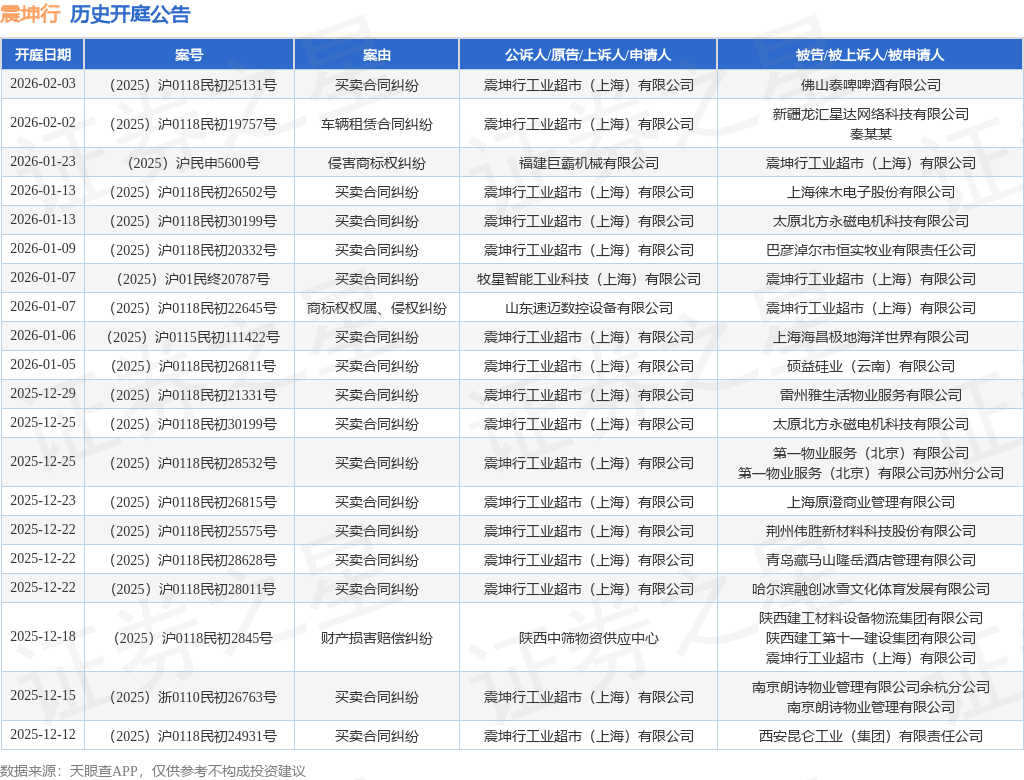Screen dimensions: 1024x780
Task: Click the 案由 column header
Action: (377, 54)
